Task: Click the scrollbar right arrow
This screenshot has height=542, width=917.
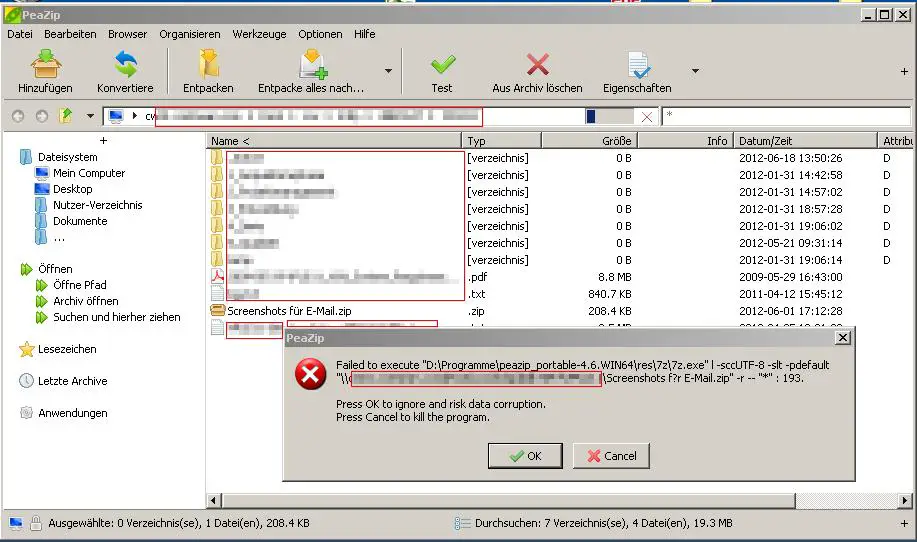Action: click(x=905, y=500)
